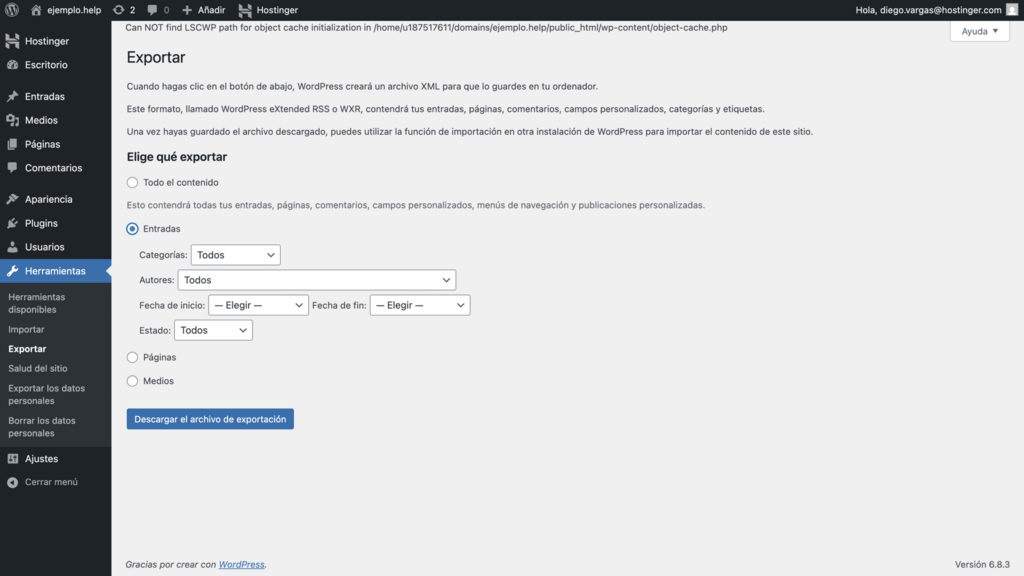Select the Medios radio button
The image size is (1024, 576).
coord(131,380)
